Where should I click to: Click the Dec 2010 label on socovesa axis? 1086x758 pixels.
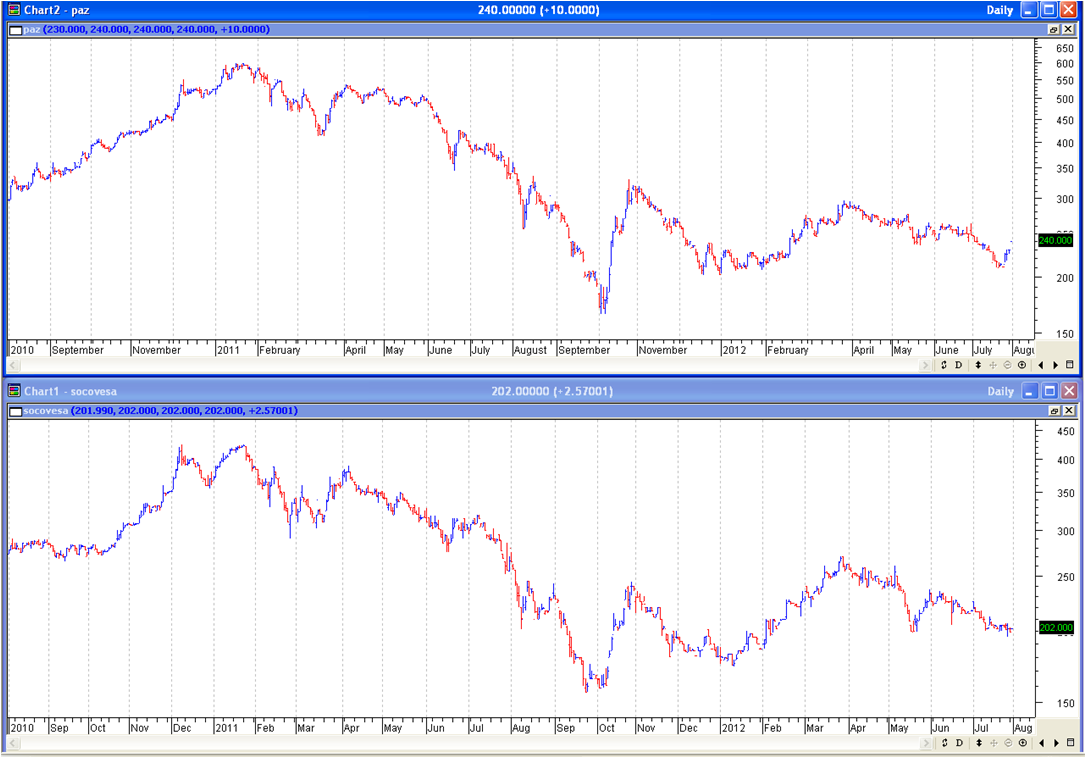tap(182, 728)
